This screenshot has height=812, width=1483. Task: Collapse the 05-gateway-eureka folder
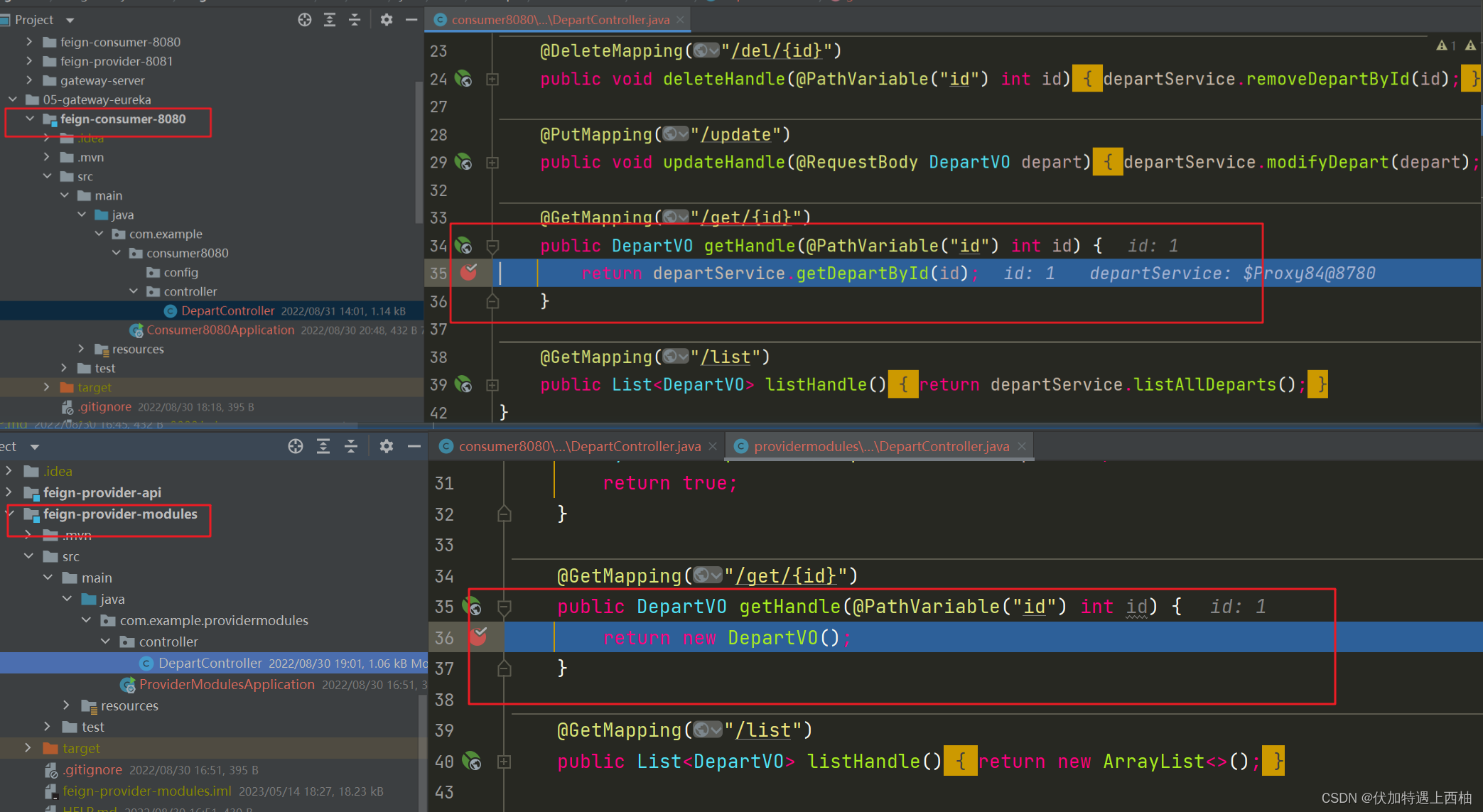(x=13, y=99)
